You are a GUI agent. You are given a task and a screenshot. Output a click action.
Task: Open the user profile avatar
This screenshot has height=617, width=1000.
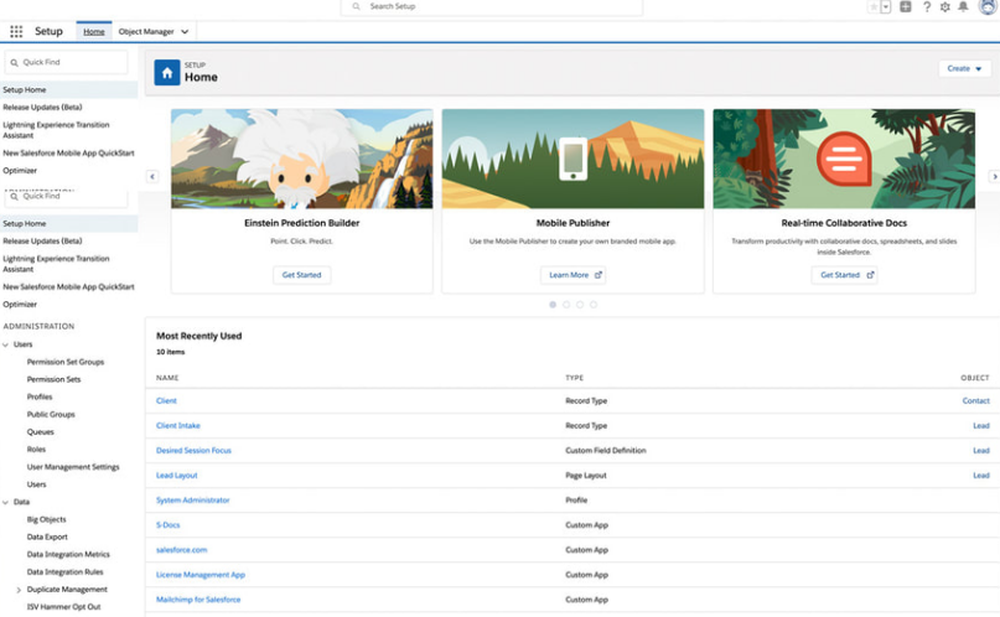(x=988, y=6)
